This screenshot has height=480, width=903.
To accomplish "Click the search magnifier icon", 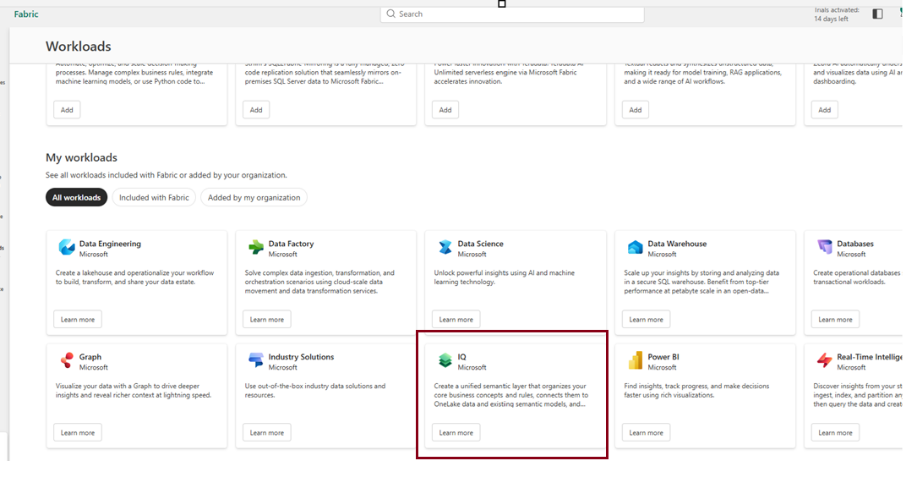I will point(391,14).
